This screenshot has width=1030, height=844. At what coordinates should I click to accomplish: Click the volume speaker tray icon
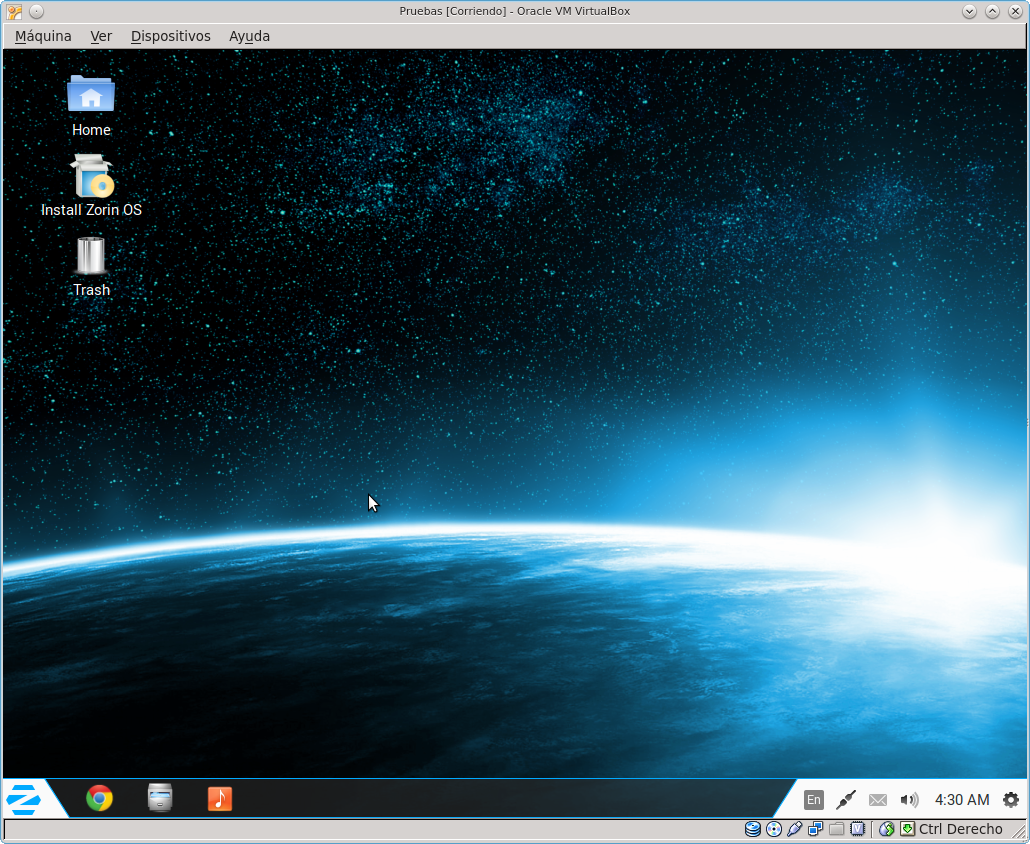(x=909, y=799)
